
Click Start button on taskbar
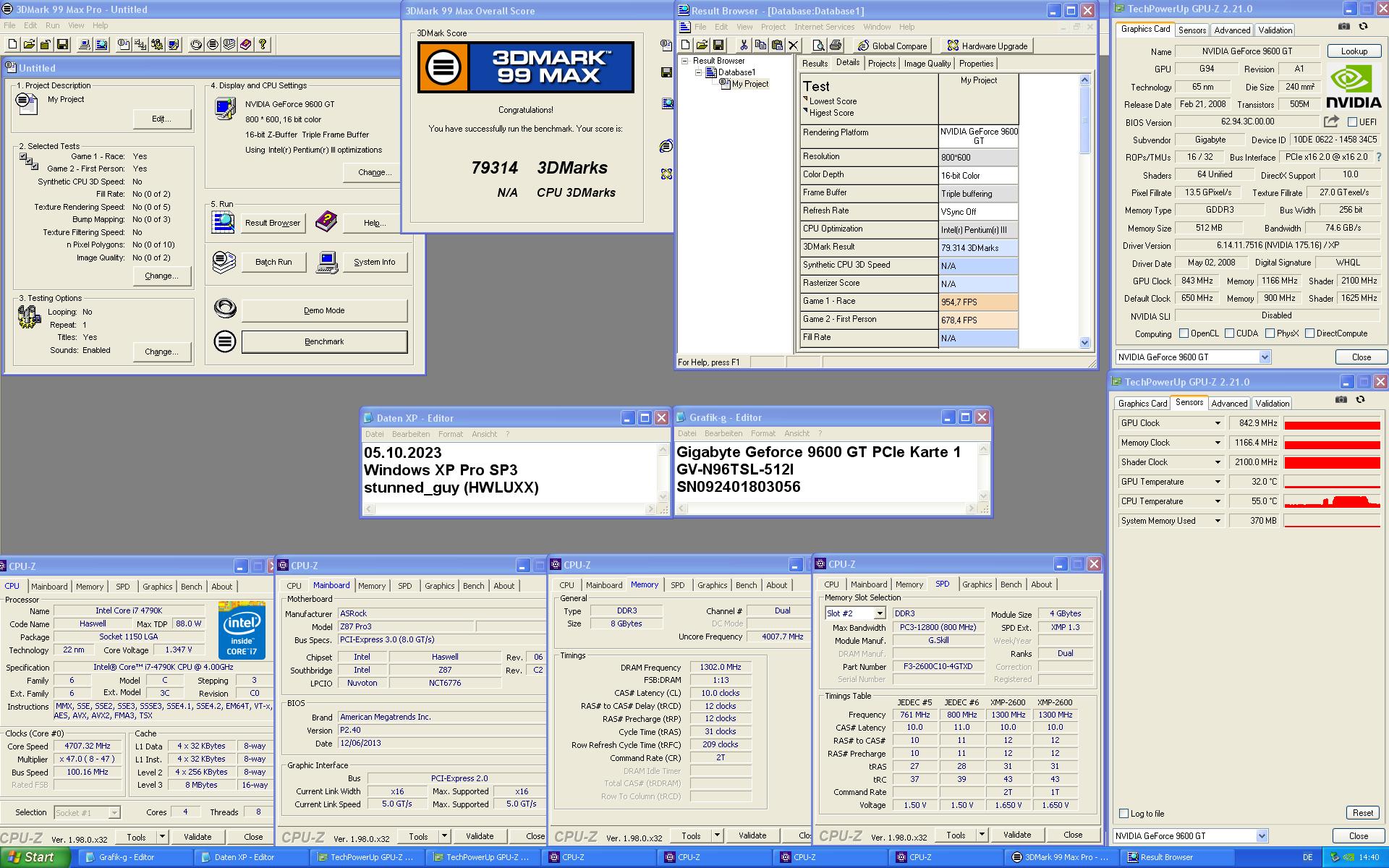click(x=35, y=857)
